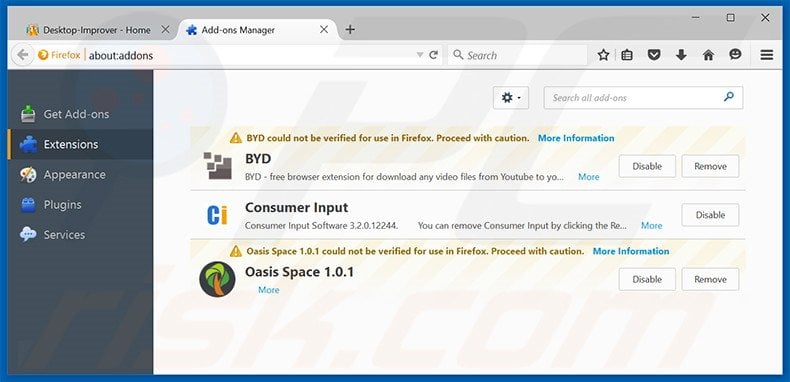Bookmark this page with the star icon
790x382 pixels.
pos(603,55)
